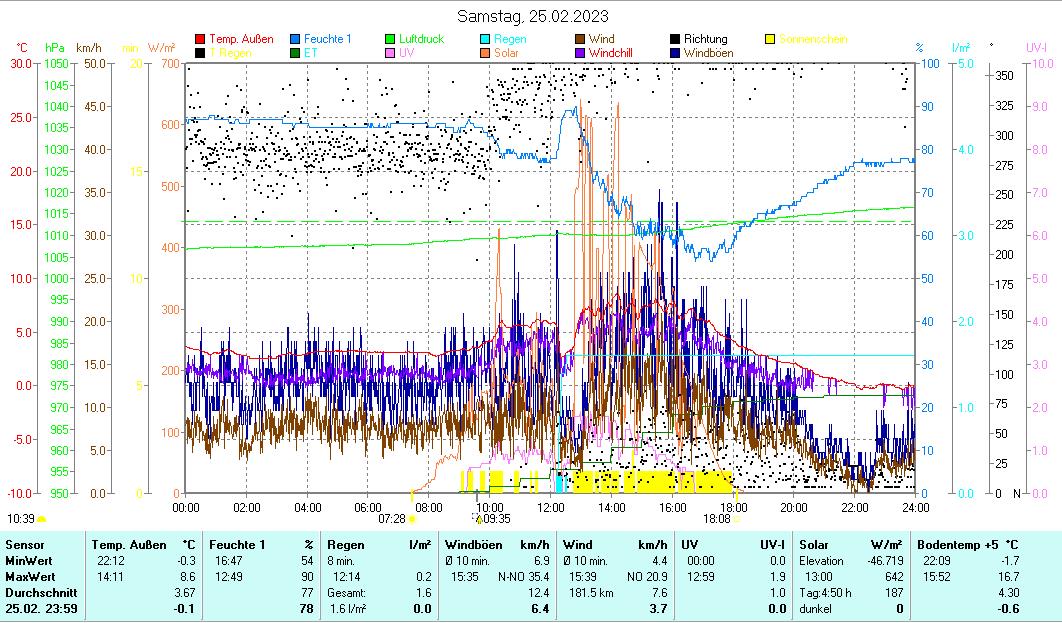Click the purple Windchill legend square
The height and width of the screenshot is (623, 1062).
(581, 53)
